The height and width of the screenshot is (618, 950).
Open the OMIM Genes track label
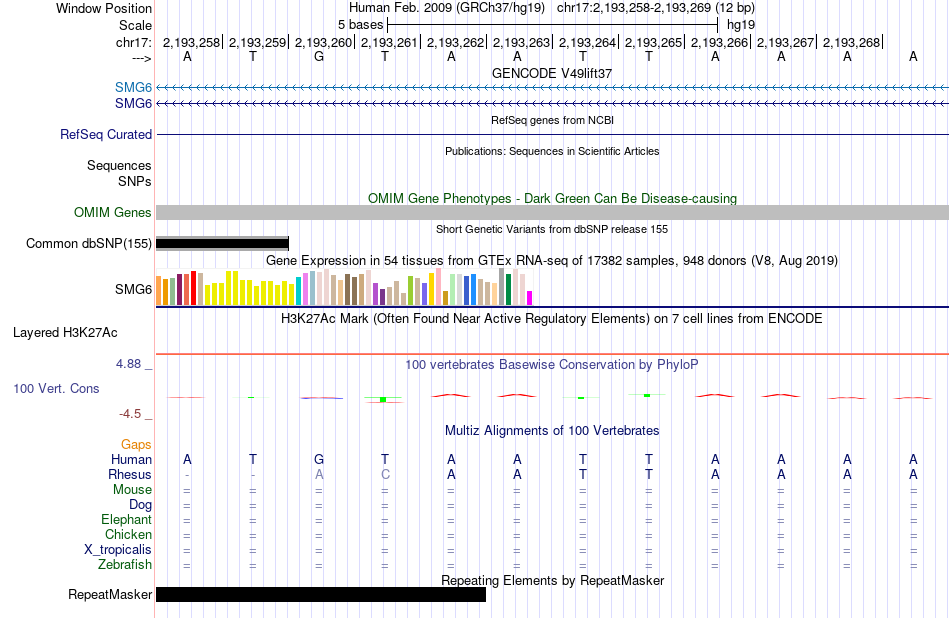coord(112,213)
